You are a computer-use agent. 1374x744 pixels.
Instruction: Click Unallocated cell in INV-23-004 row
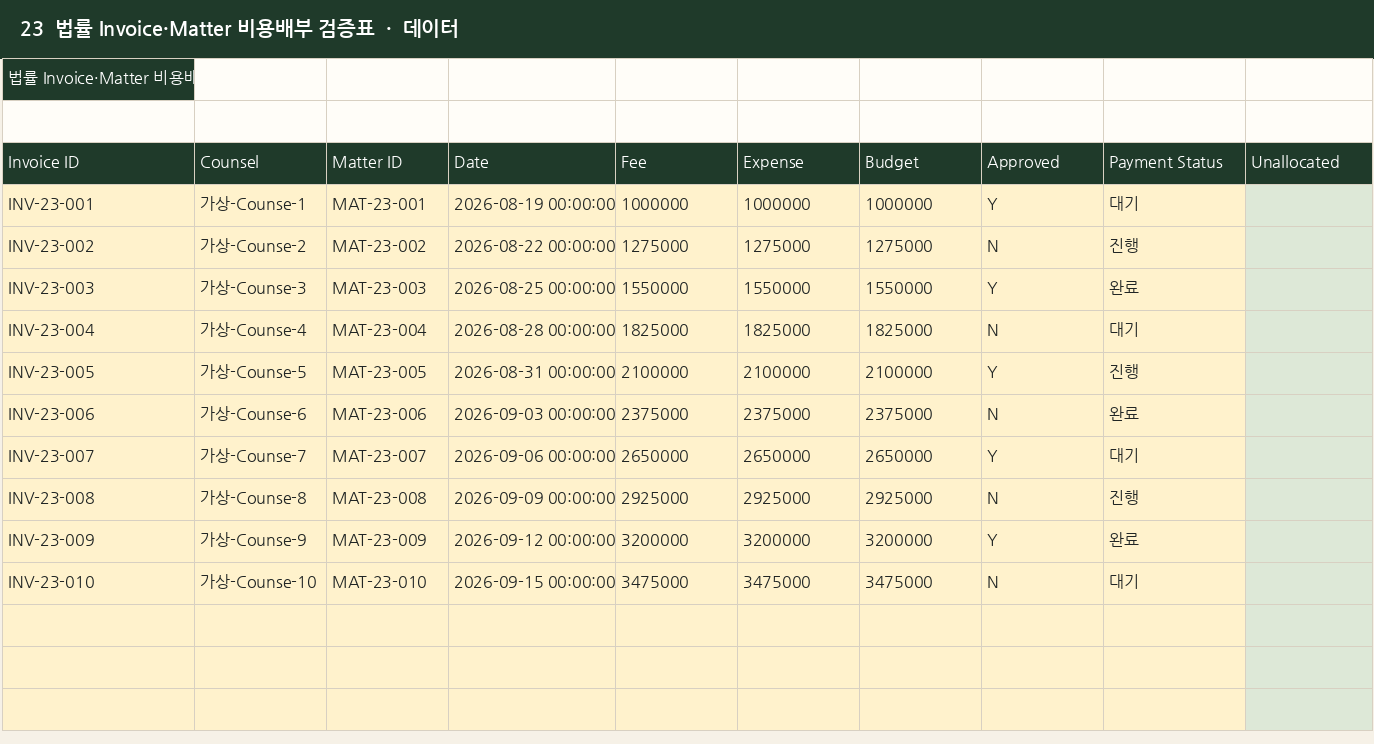click(x=1309, y=331)
